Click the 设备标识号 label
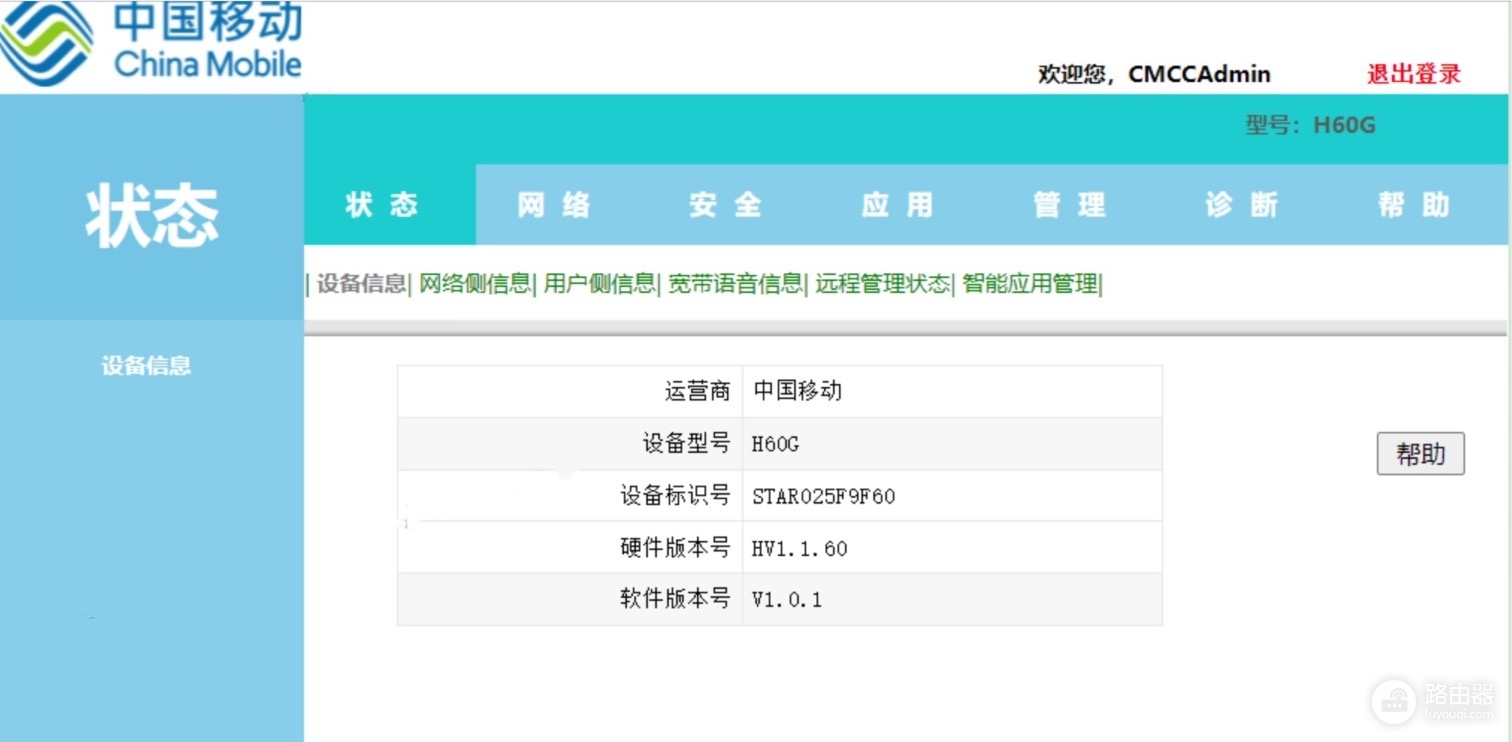 coord(675,495)
